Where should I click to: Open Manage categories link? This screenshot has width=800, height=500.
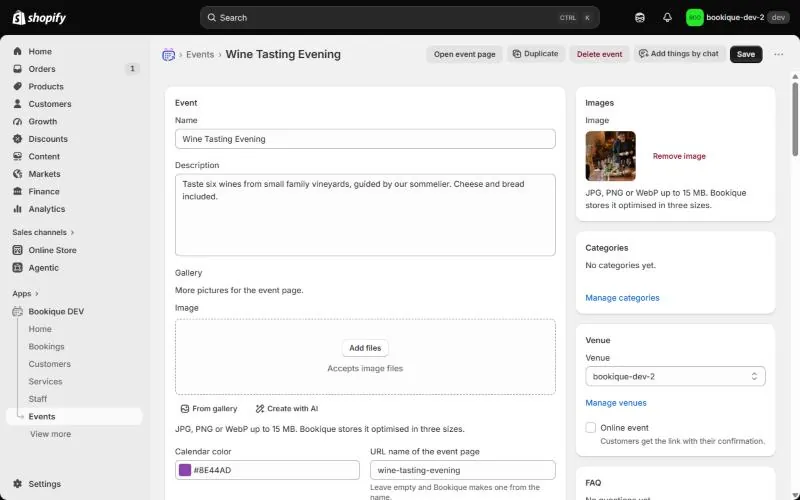pyautogui.click(x=622, y=298)
